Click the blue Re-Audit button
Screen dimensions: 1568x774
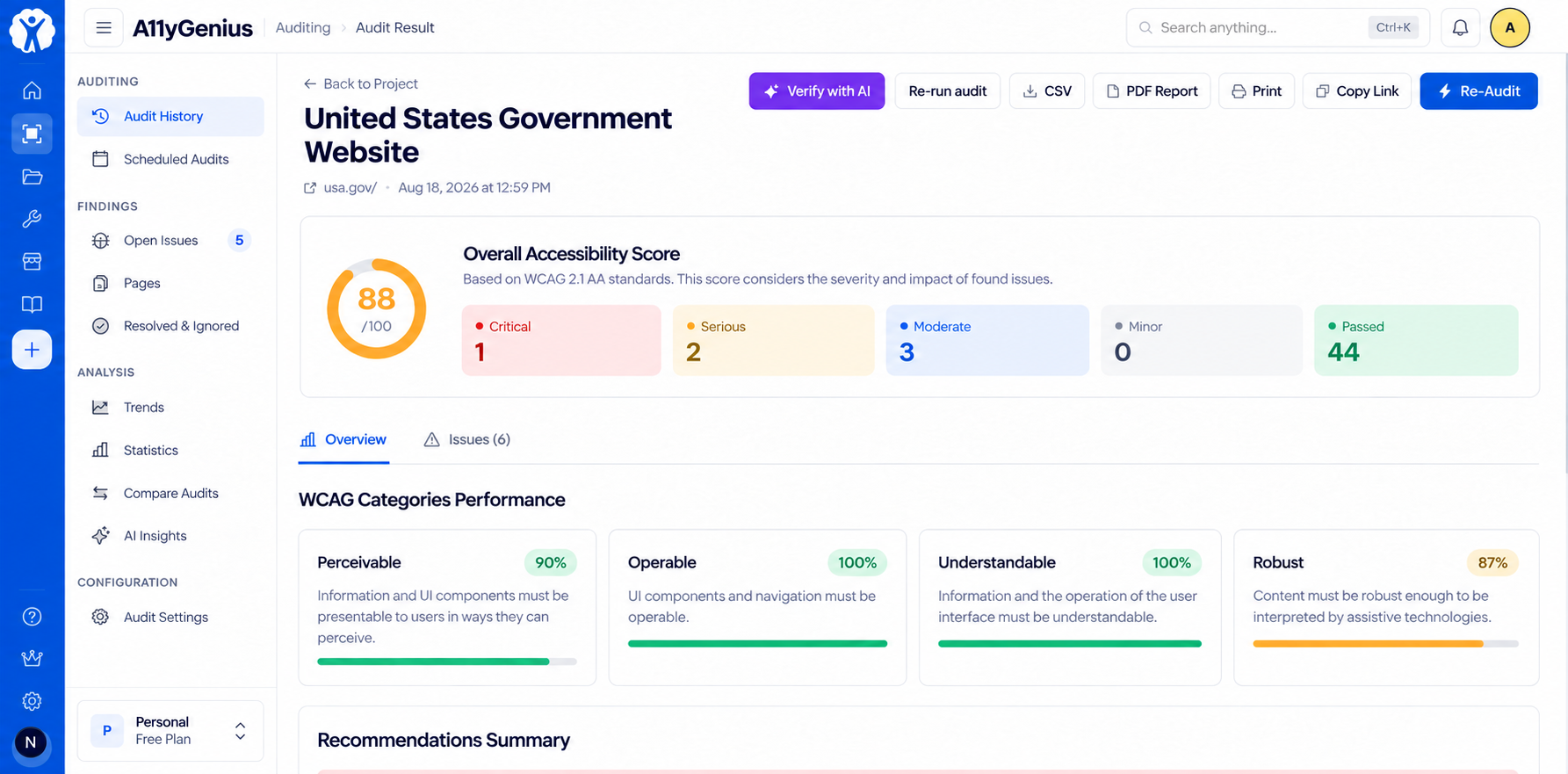[x=1479, y=91]
